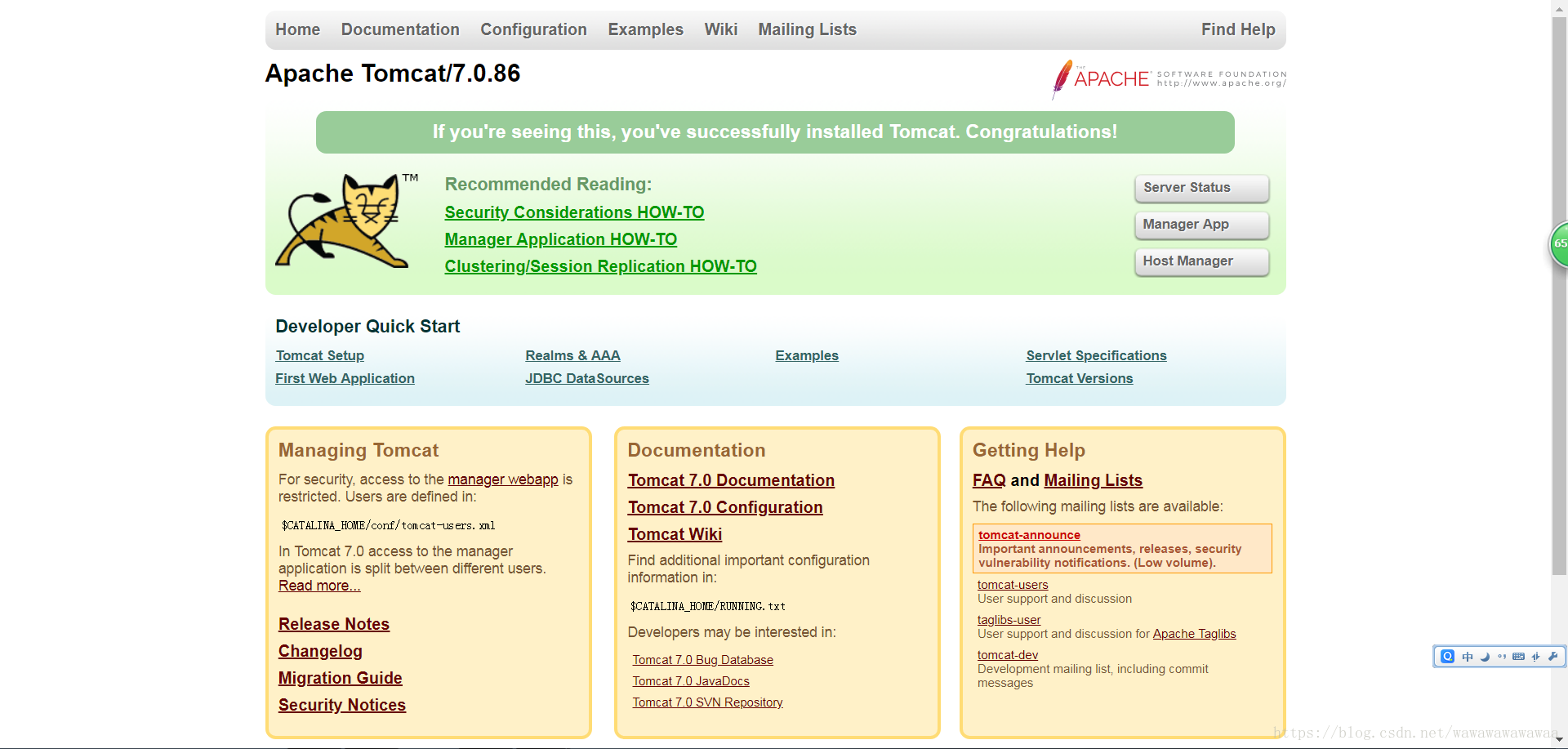This screenshot has width=1568, height=749.
Task: Open Tomcat 7.0 SVN Repository link
Action: coord(707,702)
